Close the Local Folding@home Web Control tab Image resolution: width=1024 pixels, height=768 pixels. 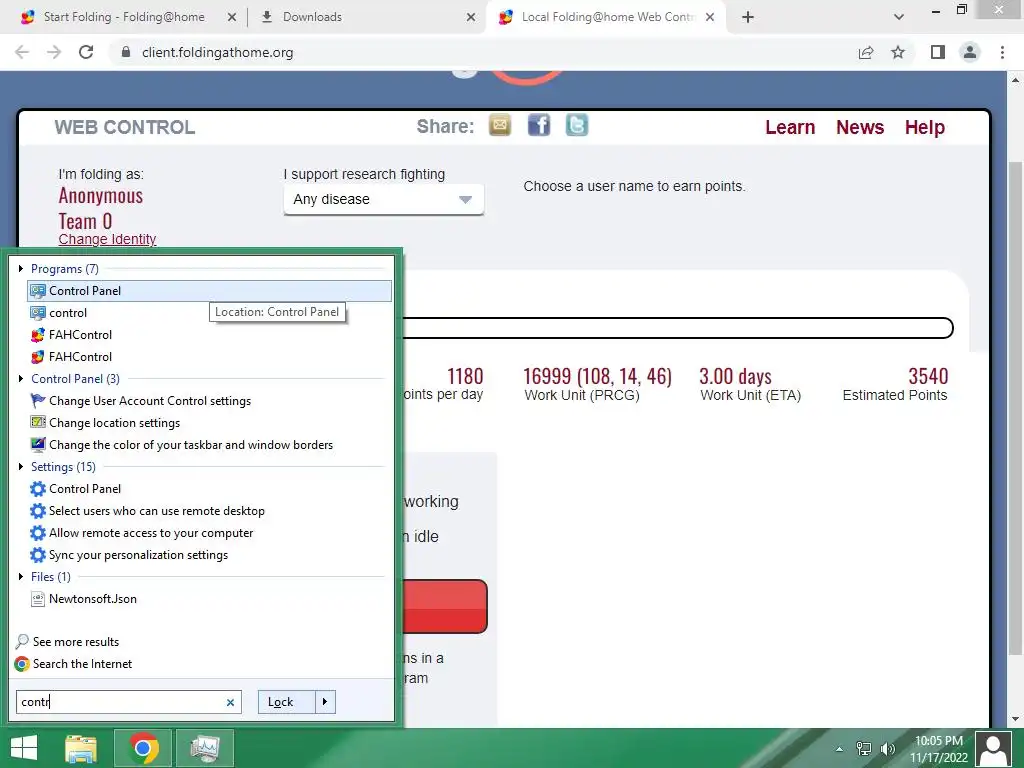(x=710, y=17)
